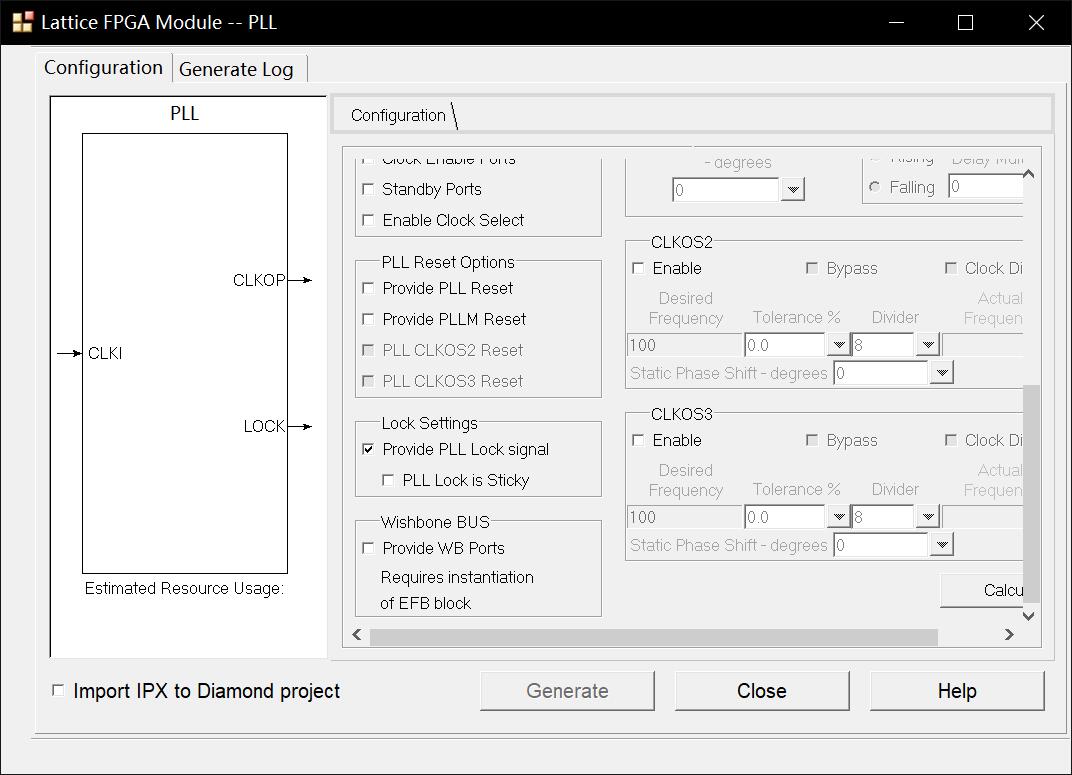Open CLKOS3 Tolerance % dropdown

(x=838, y=517)
